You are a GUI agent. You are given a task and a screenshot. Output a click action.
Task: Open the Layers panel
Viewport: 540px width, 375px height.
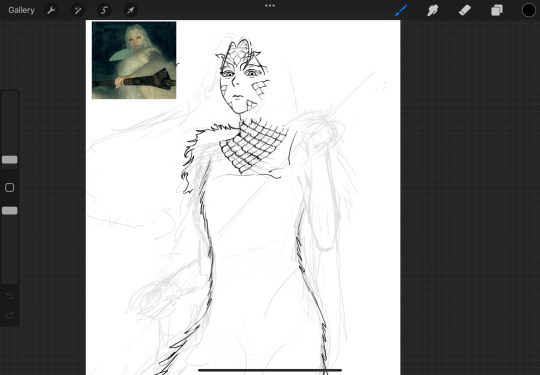(497, 10)
